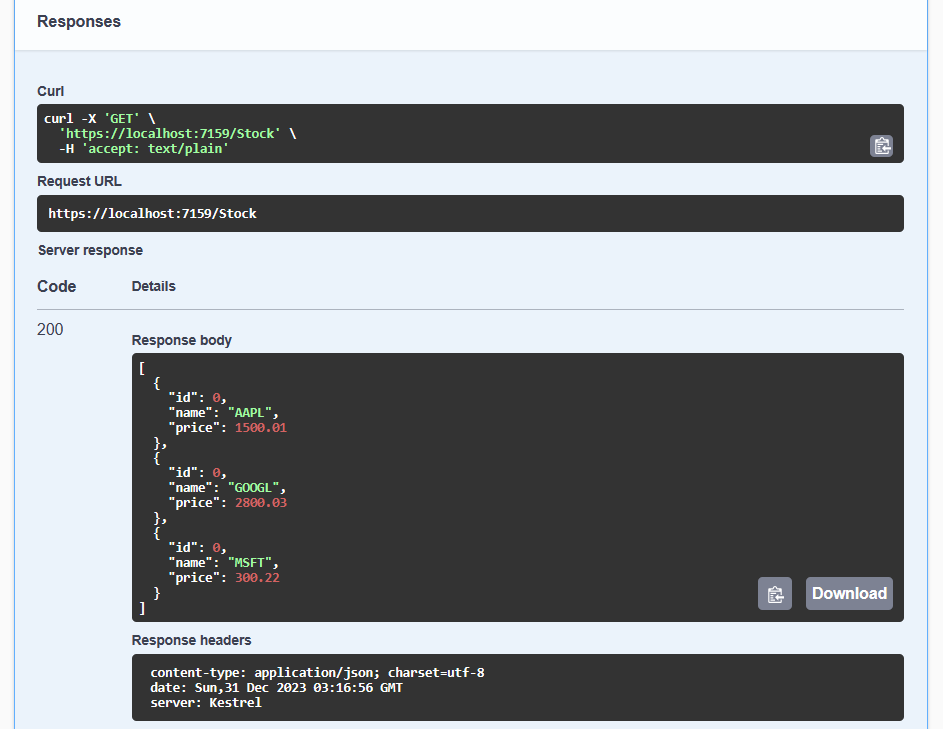
Task: Download the JSON response
Action: 848,593
